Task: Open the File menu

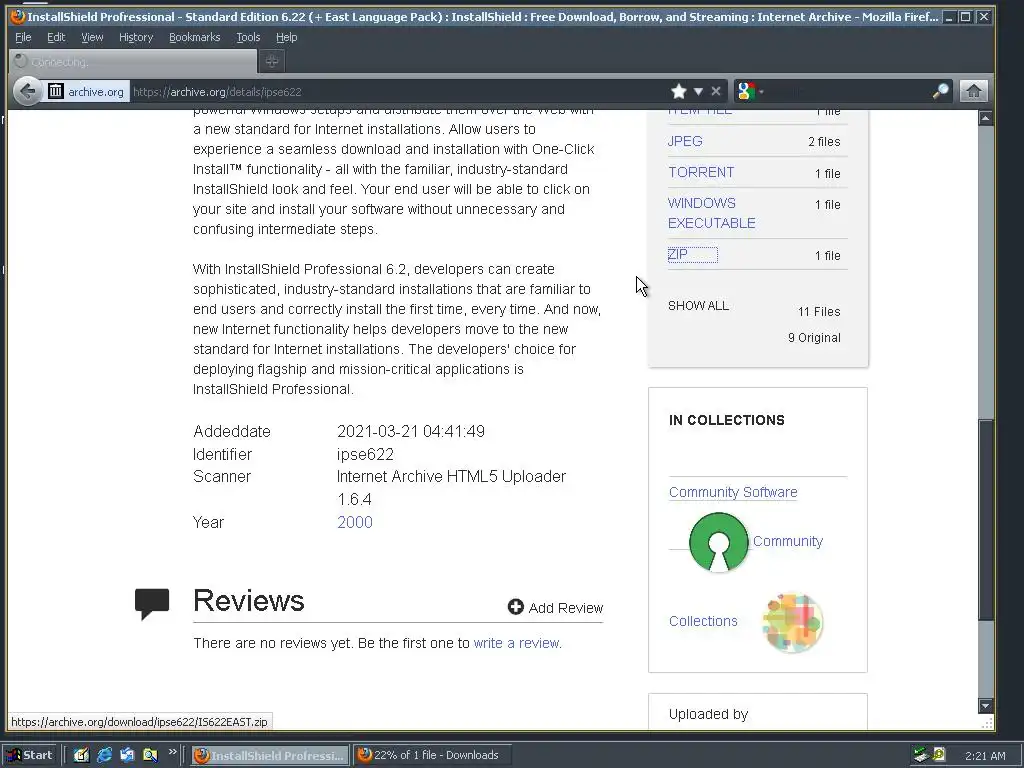Action: point(23,37)
